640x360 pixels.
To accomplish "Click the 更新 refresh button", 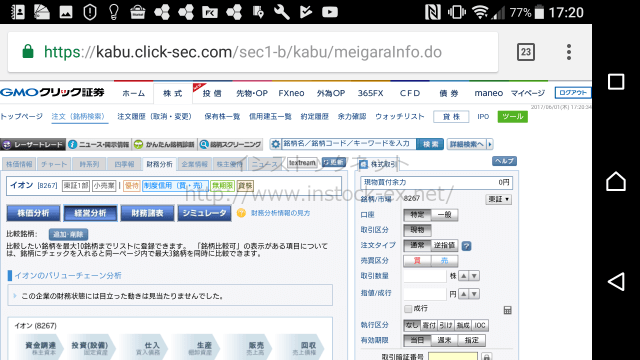I will tap(333, 162).
